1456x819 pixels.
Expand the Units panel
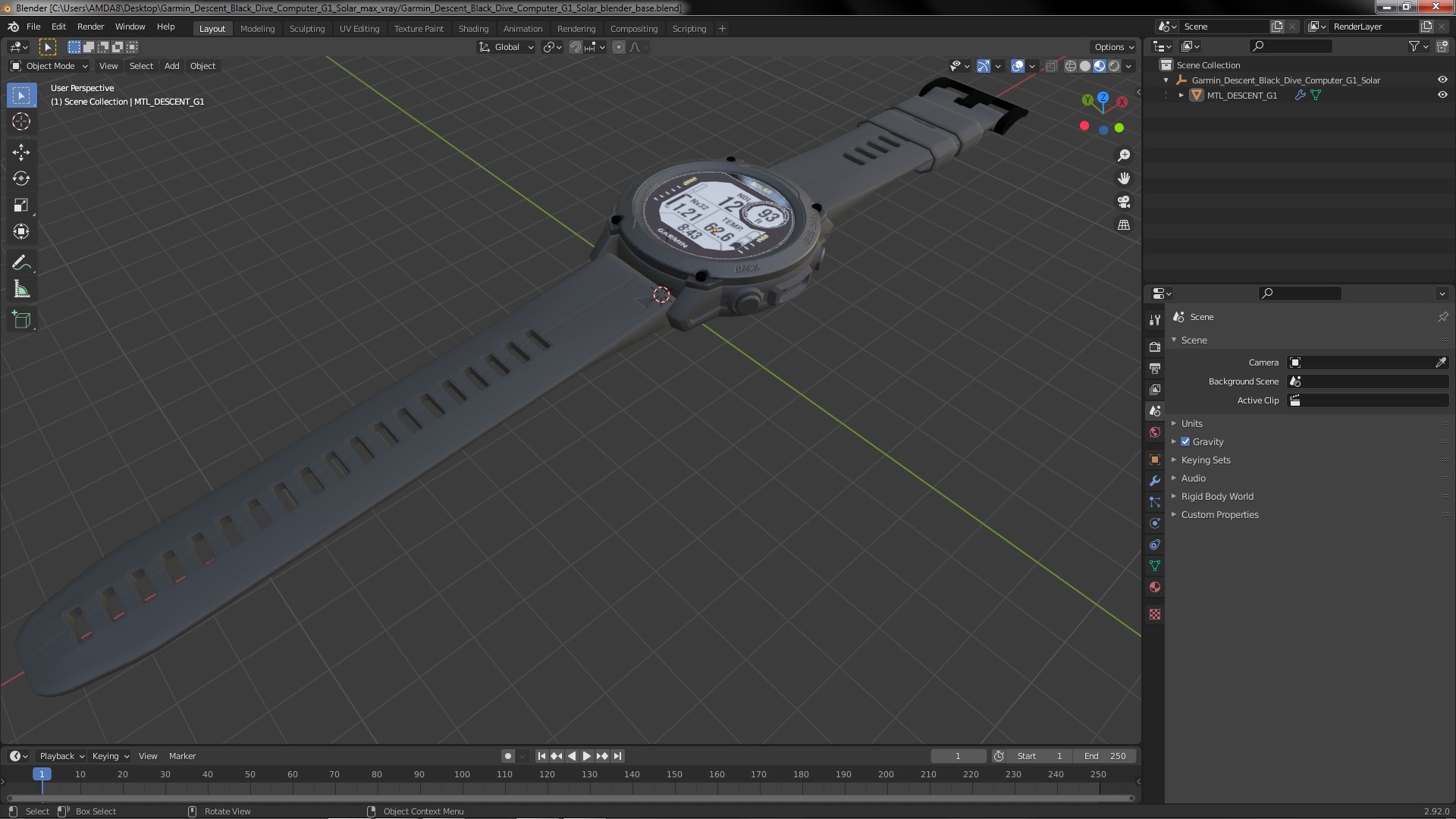(x=1191, y=423)
